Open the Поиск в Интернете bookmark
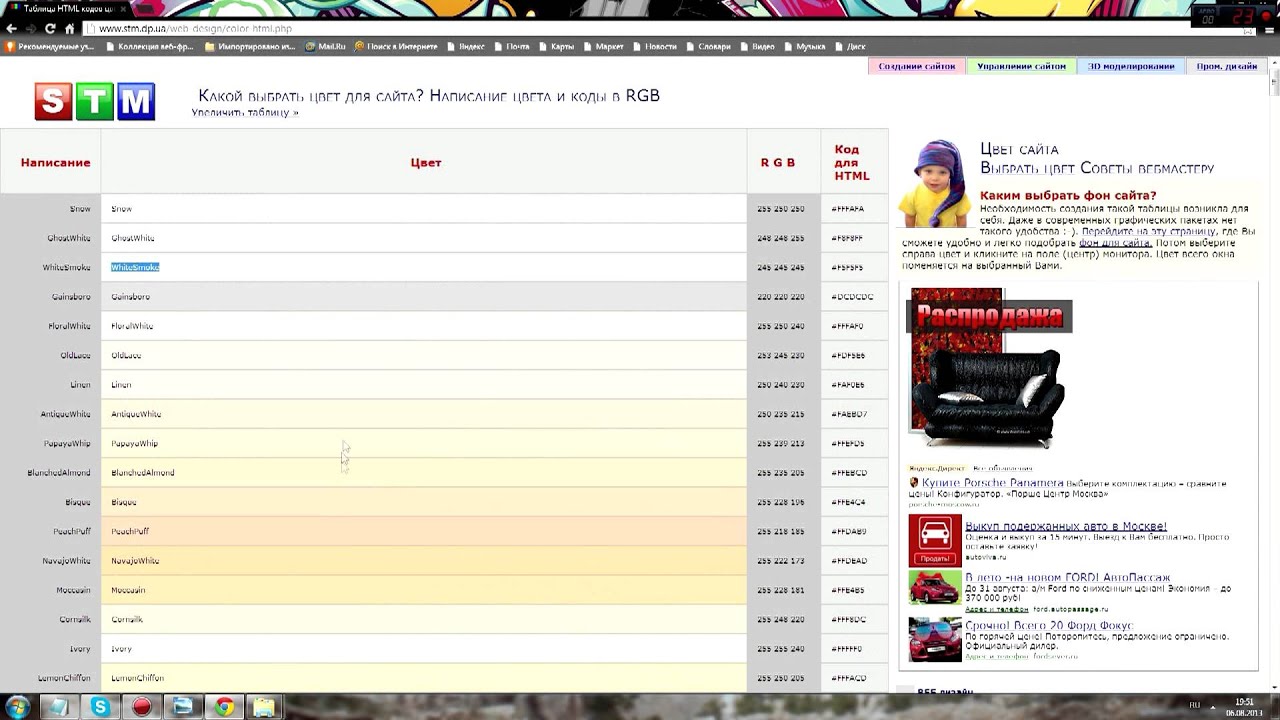Viewport: 1280px width, 720px height. click(396, 46)
